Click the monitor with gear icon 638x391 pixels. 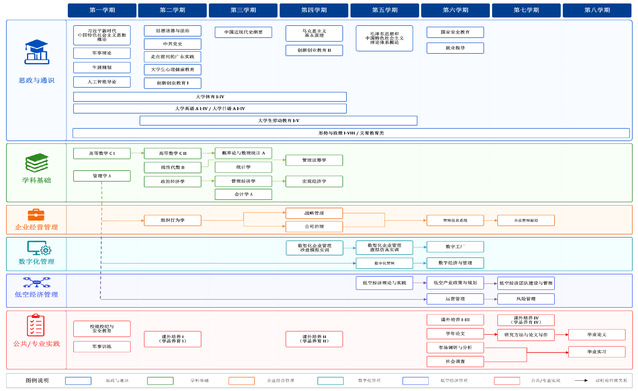[x=39, y=248]
